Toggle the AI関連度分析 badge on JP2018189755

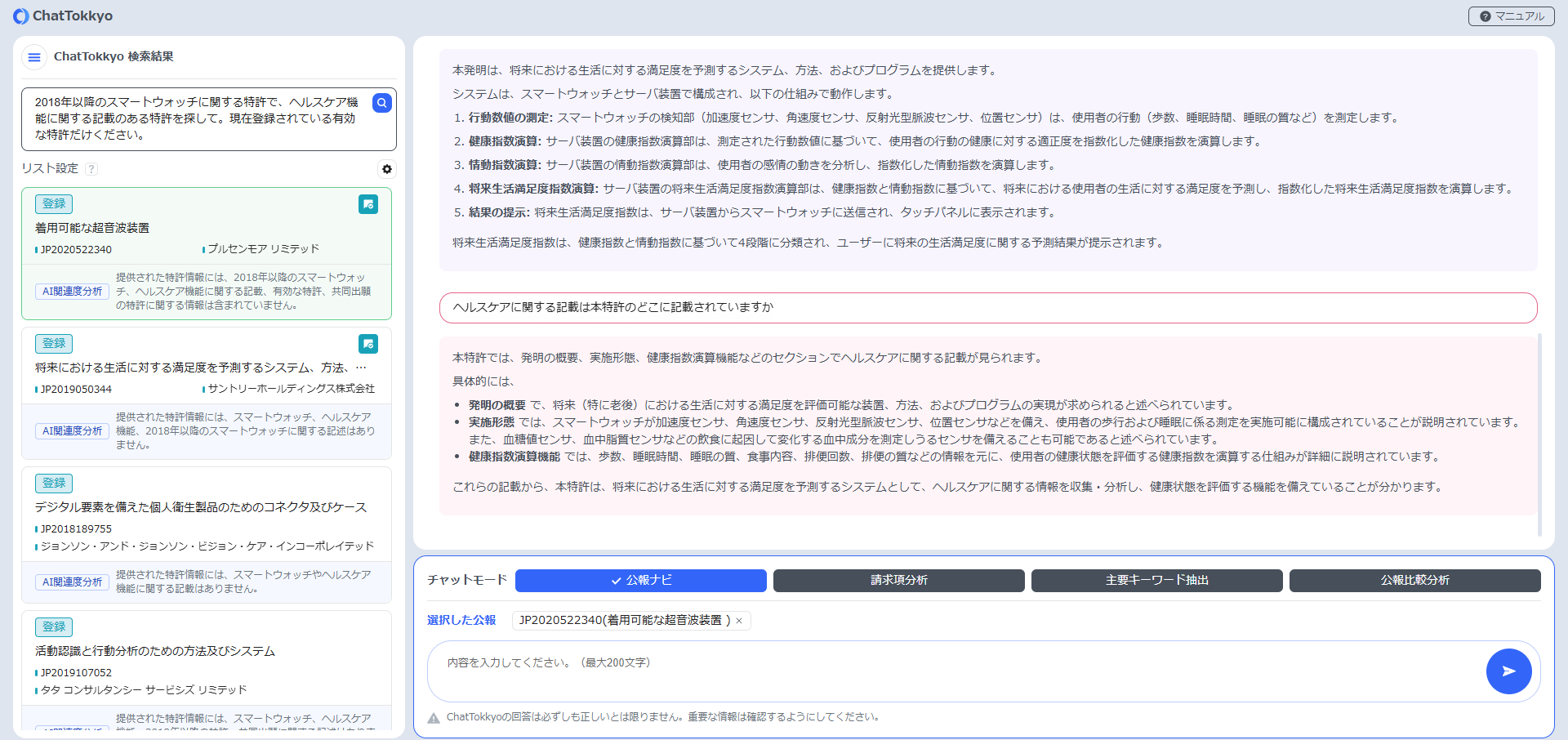[72, 582]
